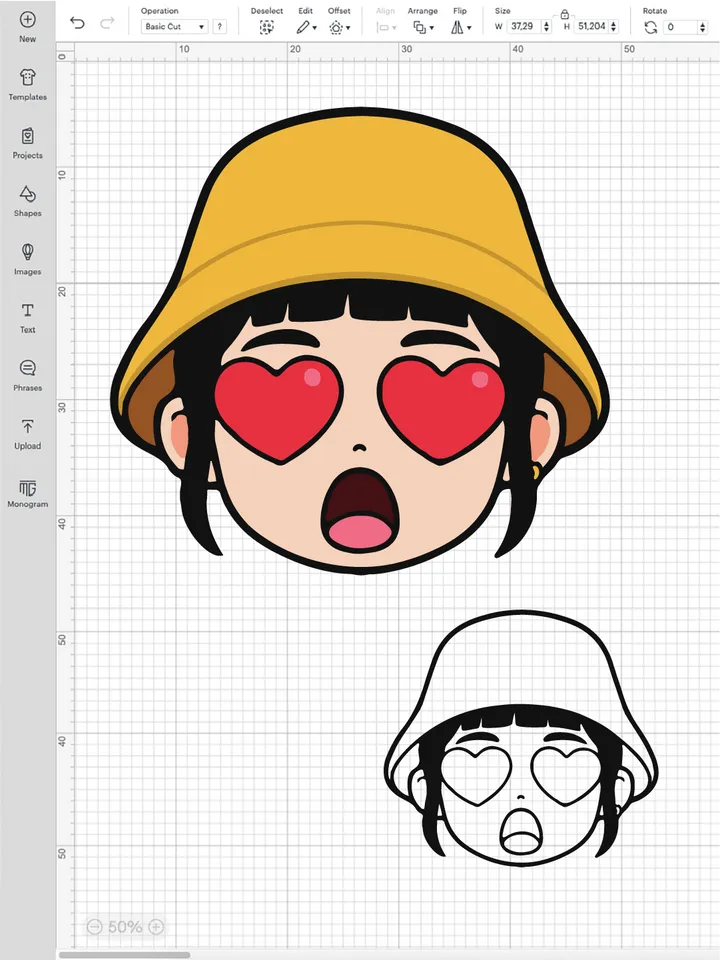Click the zoom out minus button
720x960 pixels.
point(94,927)
